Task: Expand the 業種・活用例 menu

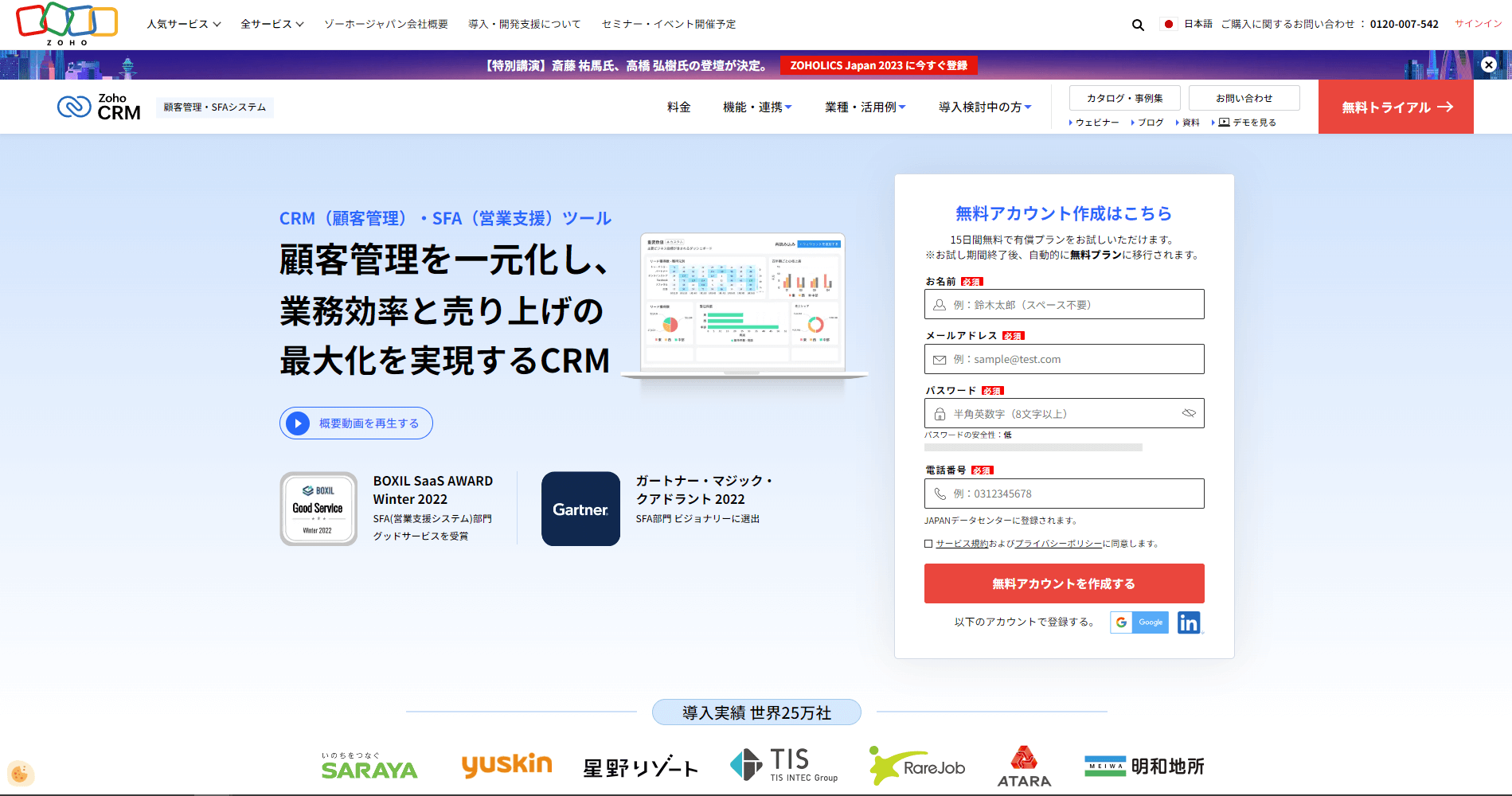Action: click(x=865, y=107)
